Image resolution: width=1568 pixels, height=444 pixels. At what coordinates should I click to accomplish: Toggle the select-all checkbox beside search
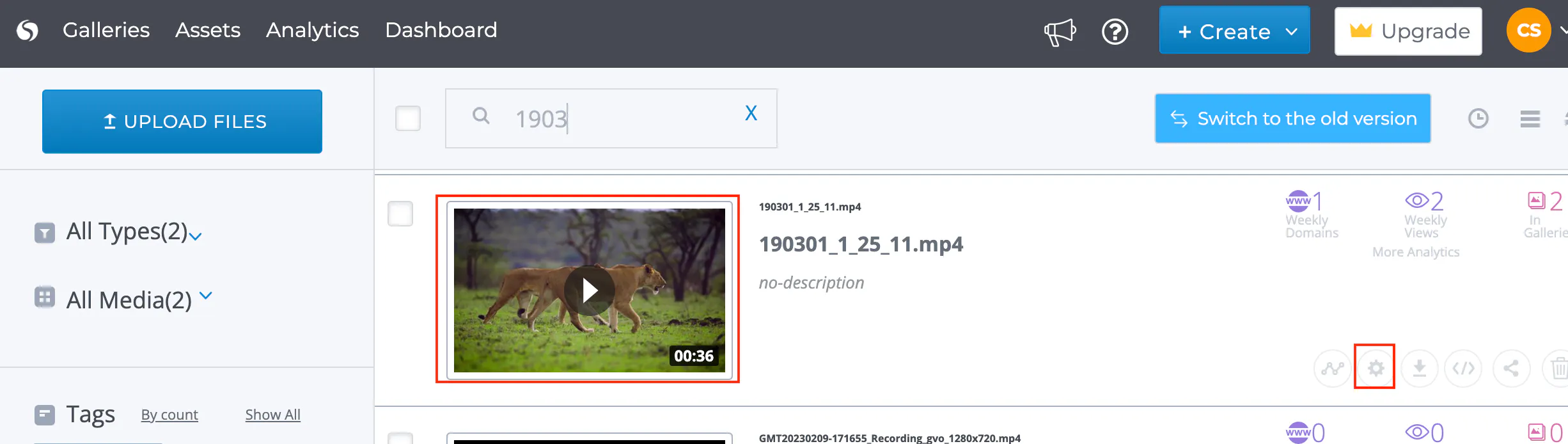pos(408,118)
